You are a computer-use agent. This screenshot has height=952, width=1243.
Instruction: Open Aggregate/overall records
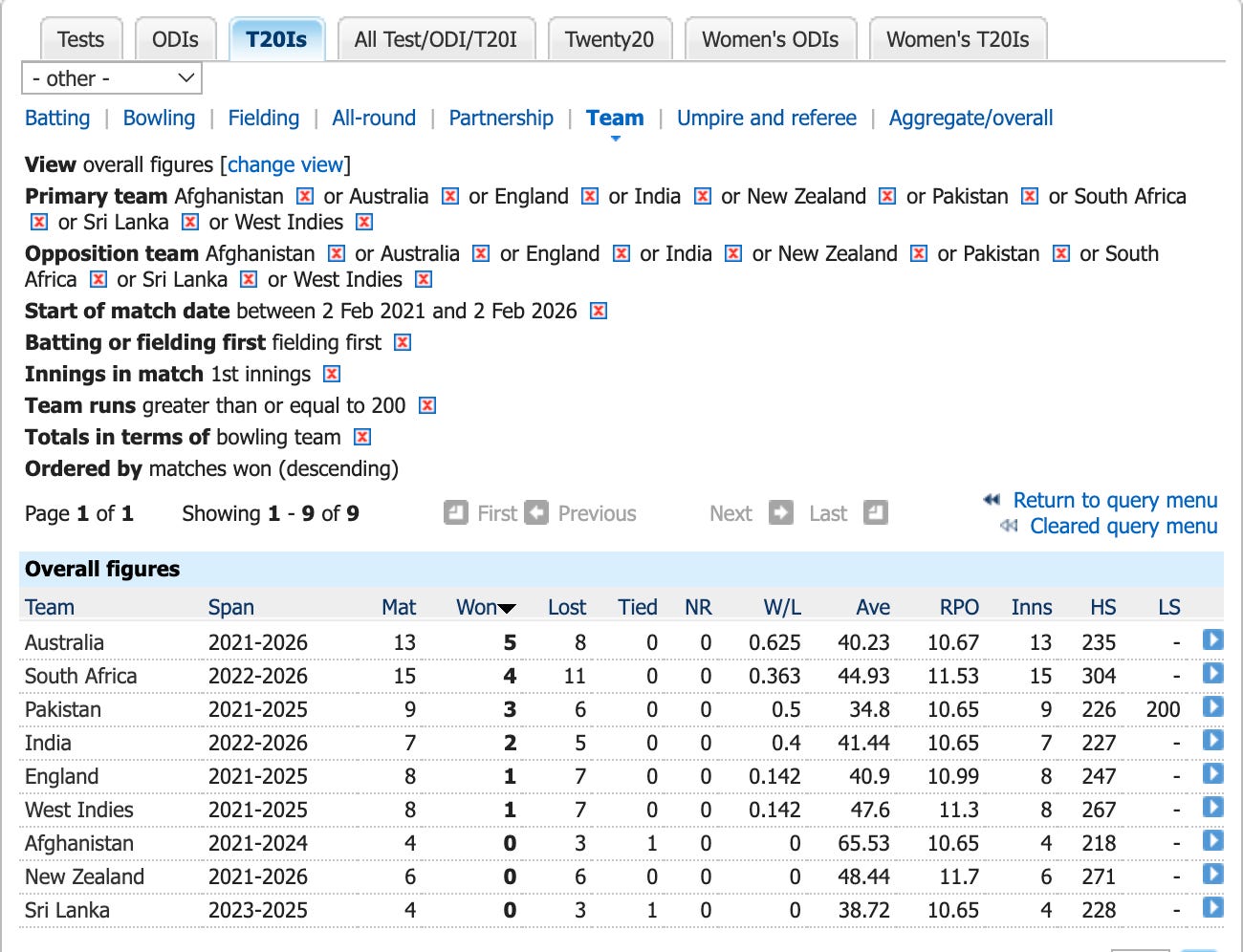[x=970, y=118]
